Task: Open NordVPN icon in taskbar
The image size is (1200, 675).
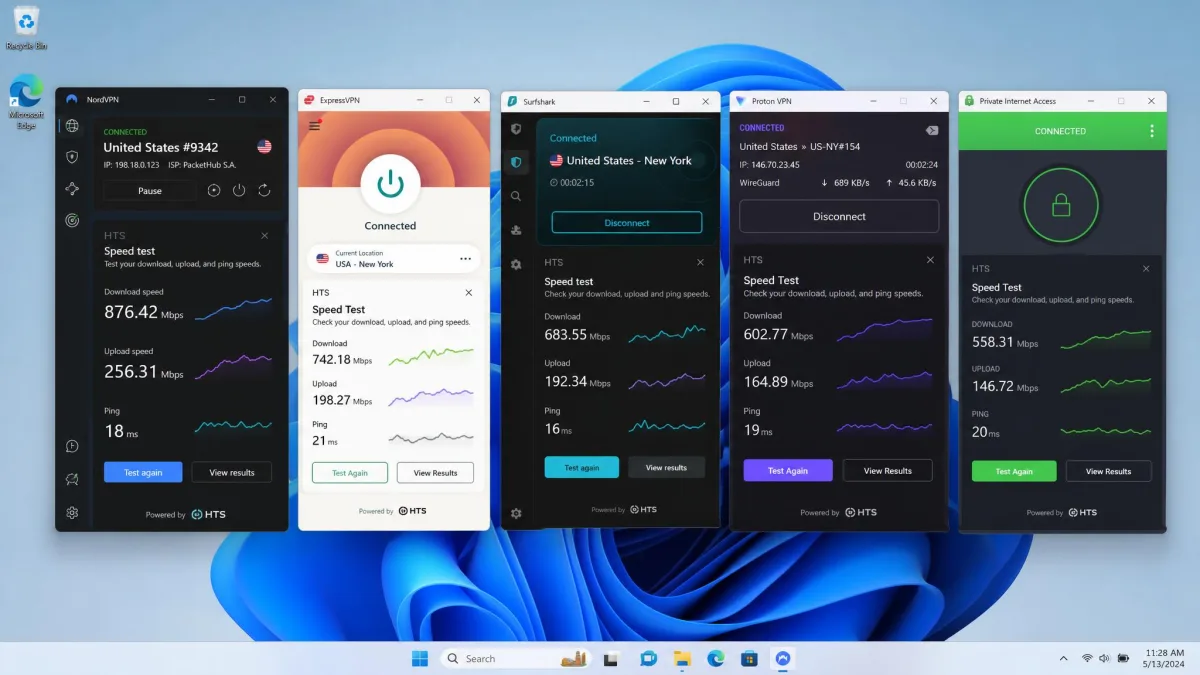Action: coord(783,658)
